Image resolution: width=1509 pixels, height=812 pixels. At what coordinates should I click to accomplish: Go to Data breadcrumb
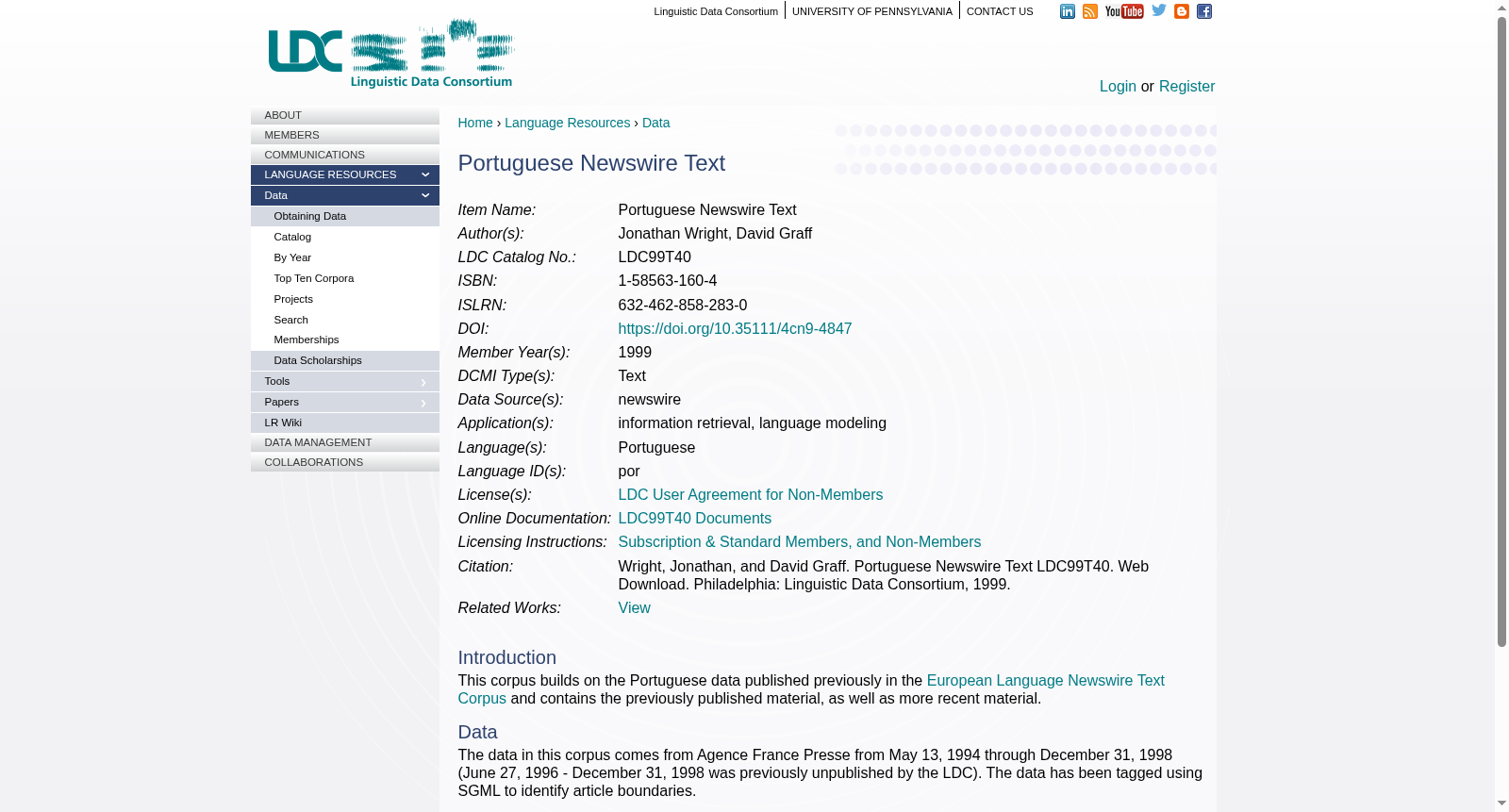(x=656, y=123)
